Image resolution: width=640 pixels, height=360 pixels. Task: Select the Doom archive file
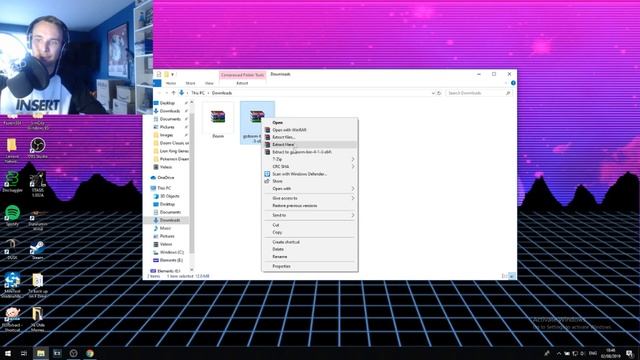point(218,121)
